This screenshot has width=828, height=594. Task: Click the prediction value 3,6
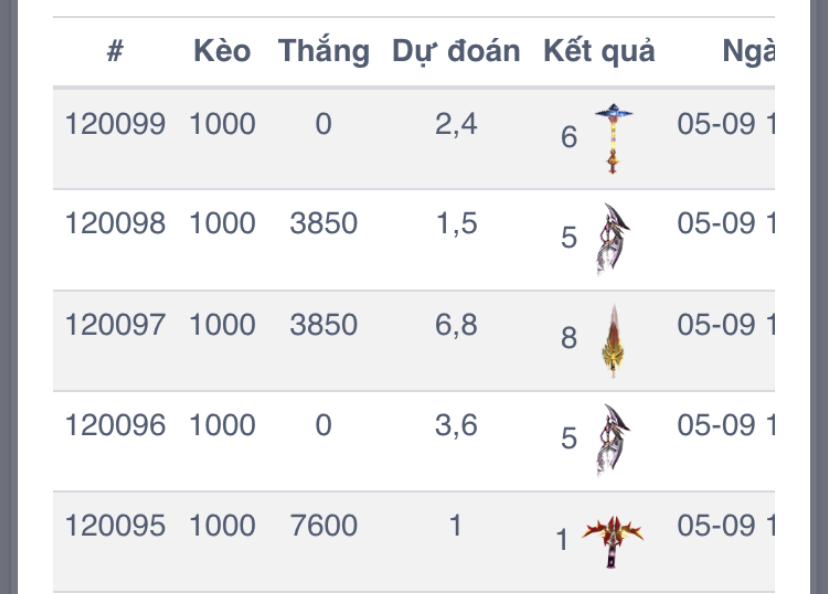click(x=456, y=425)
